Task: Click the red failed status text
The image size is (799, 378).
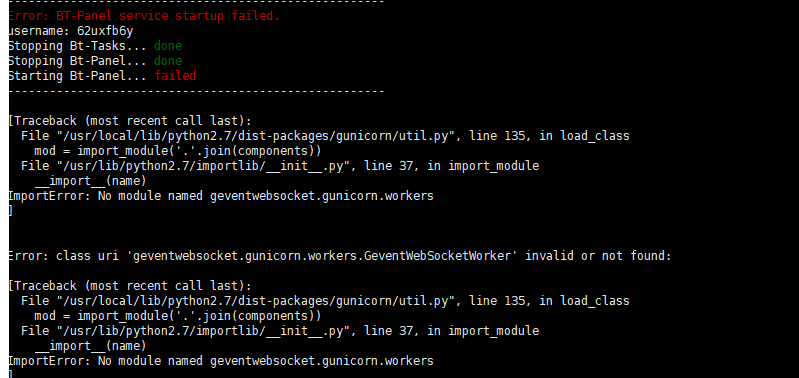Action: 175,76
